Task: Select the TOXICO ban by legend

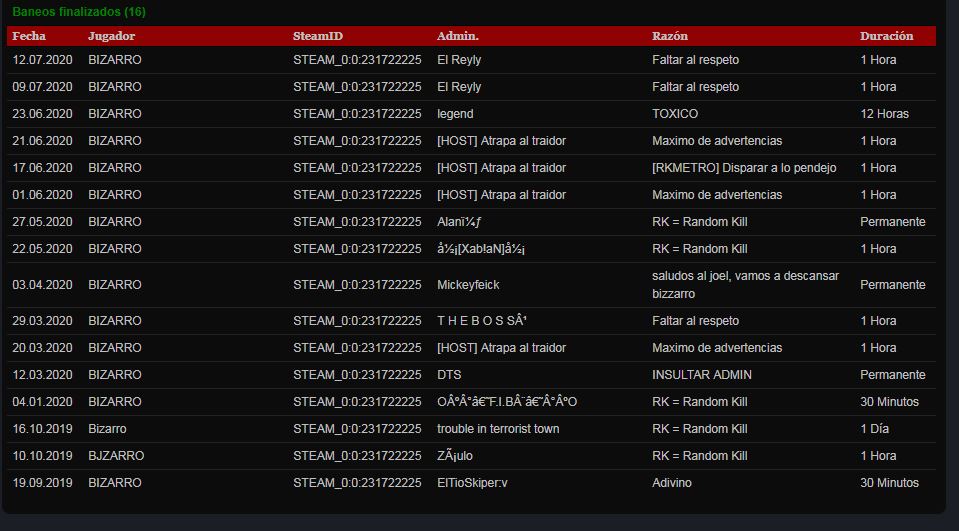Action: tap(471, 114)
